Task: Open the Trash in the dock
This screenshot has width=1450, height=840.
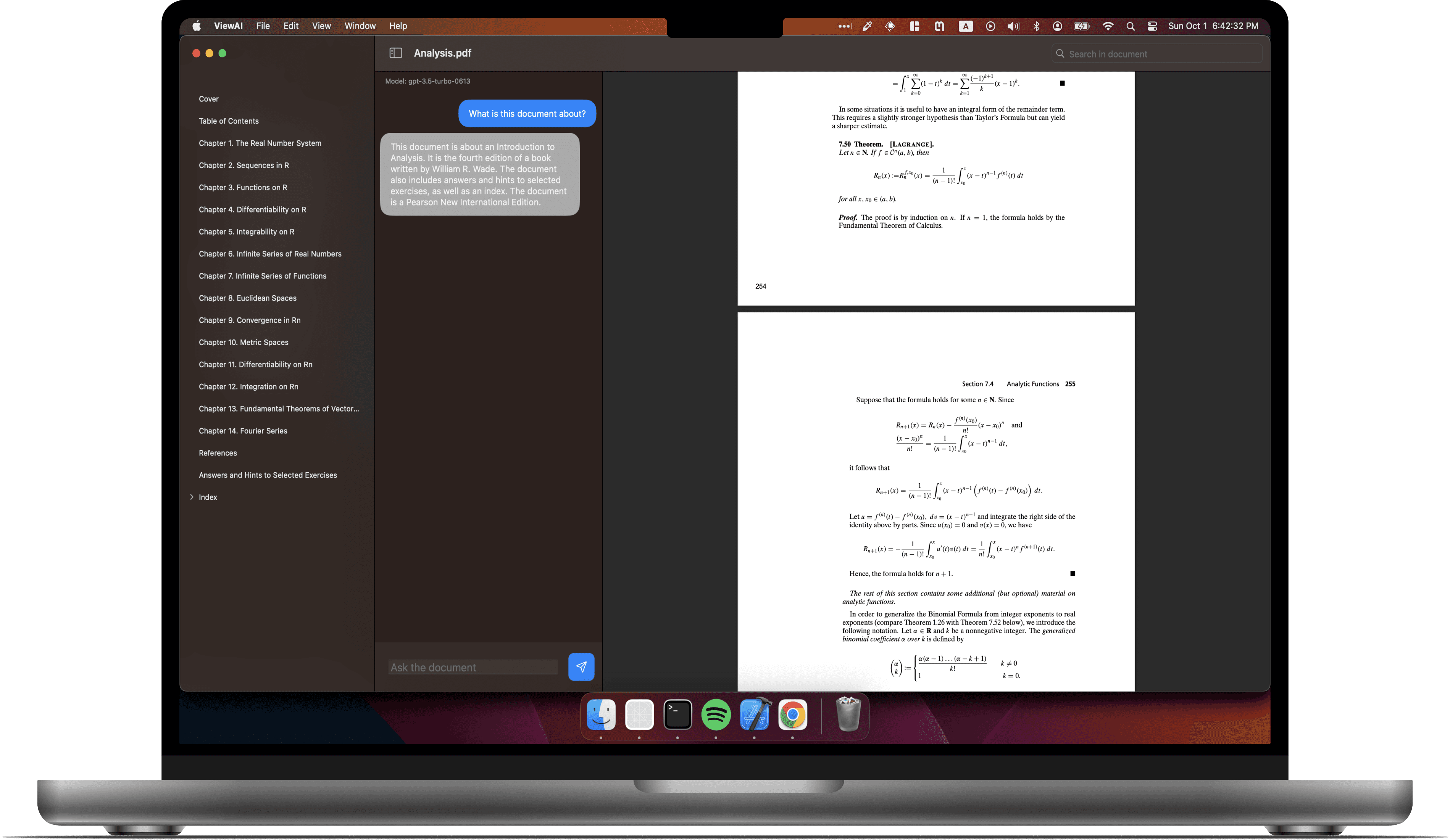Action: [x=848, y=714]
